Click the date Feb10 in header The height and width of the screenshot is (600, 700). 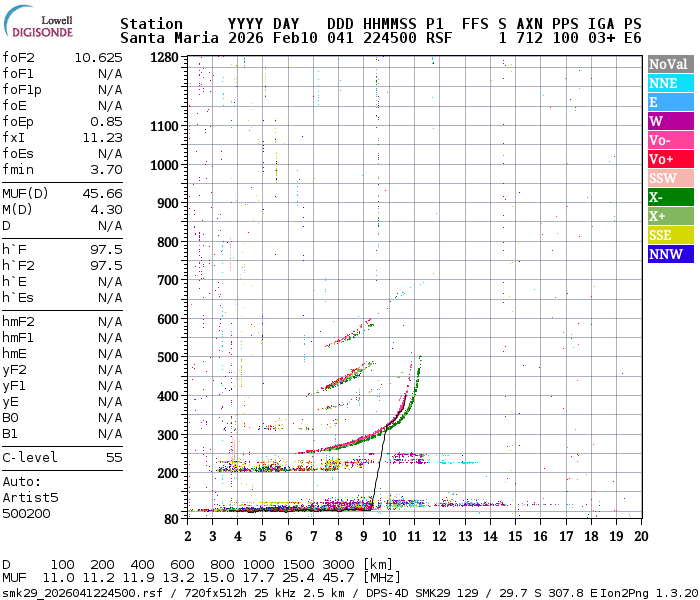(x=295, y=38)
